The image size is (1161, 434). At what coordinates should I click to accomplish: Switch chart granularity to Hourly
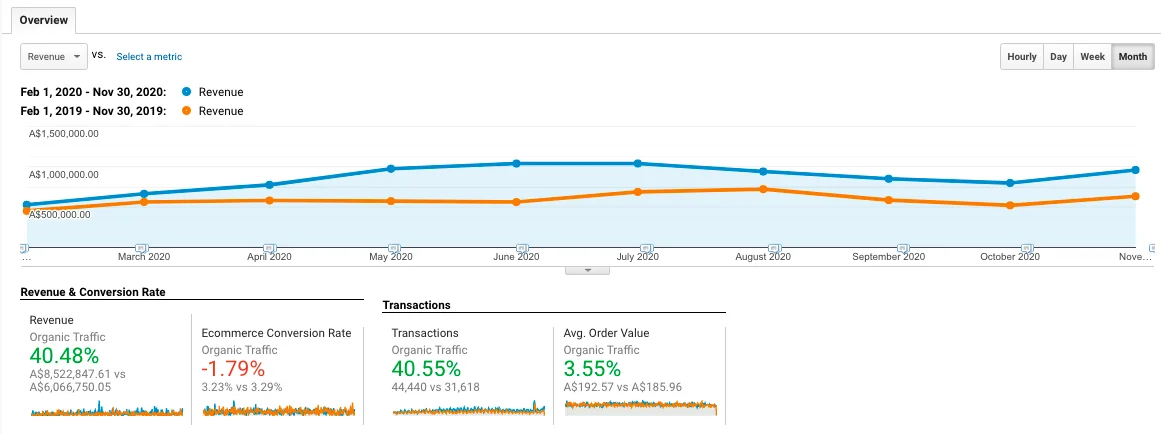coord(1021,57)
